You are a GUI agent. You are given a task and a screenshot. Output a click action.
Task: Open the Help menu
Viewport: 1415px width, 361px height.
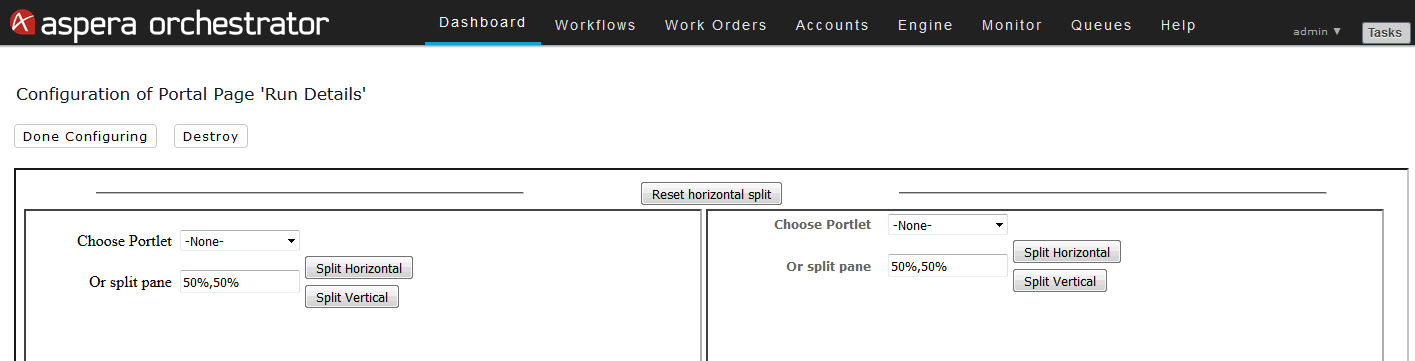pyautogui.click(x=1178, y=25)
